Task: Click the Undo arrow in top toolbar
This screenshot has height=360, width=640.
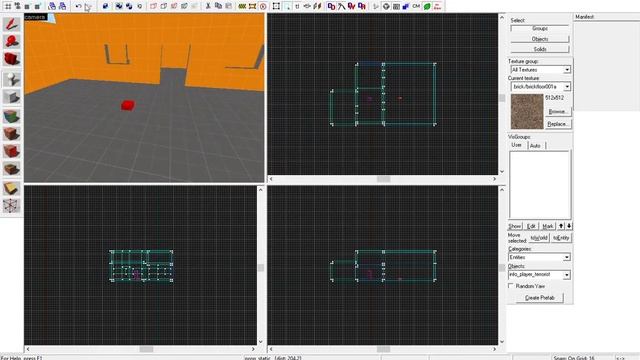Action: point(78,6)
